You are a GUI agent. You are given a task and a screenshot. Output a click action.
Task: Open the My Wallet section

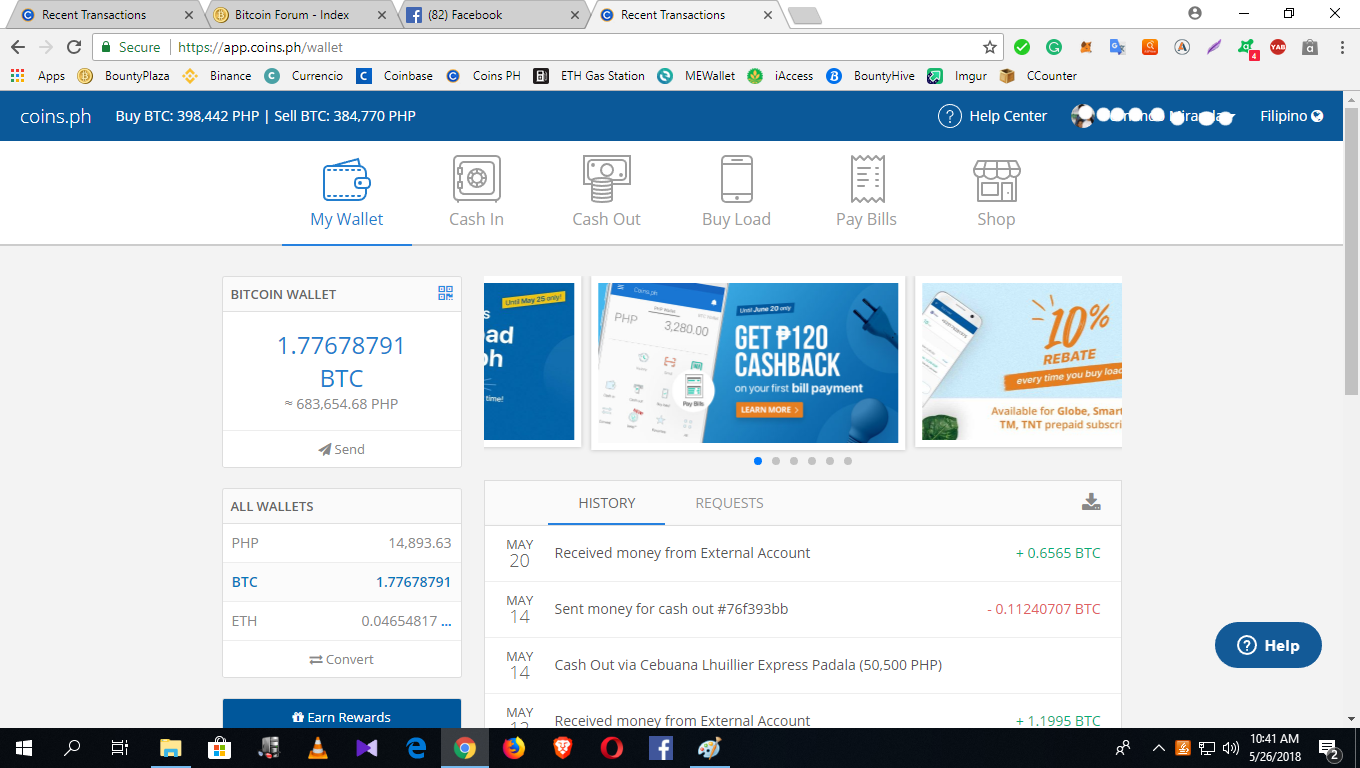click(346, 193)
